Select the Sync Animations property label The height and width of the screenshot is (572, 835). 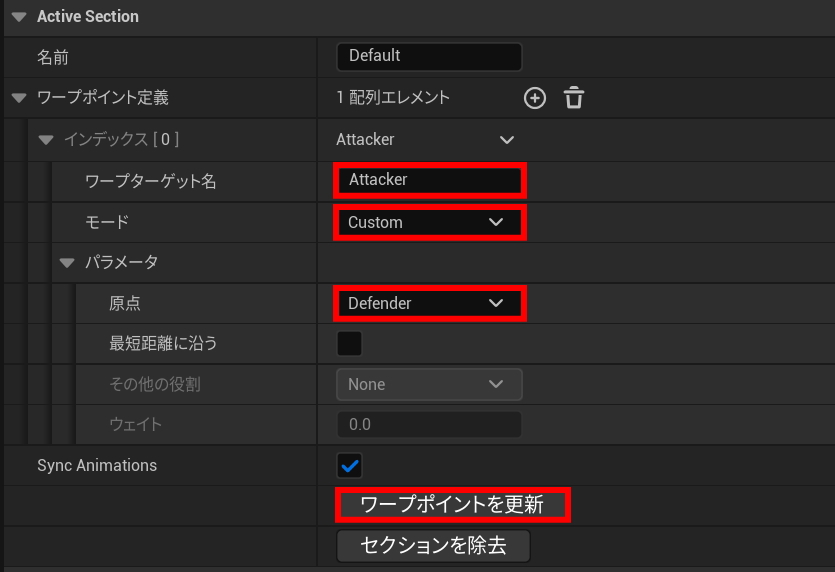[97, 465]
